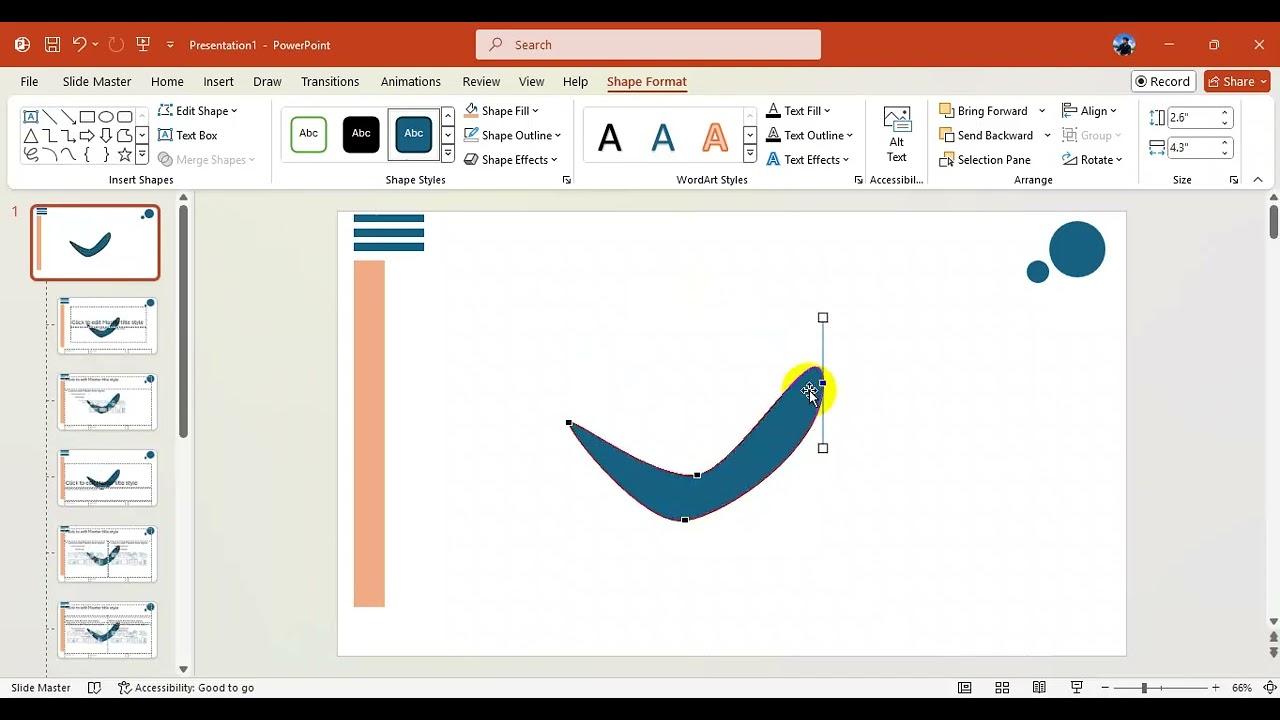Screen dimensions: 1280x720
Task: Select the oval shape in the Insert Shapes gallery
Action: coord(106,117)
